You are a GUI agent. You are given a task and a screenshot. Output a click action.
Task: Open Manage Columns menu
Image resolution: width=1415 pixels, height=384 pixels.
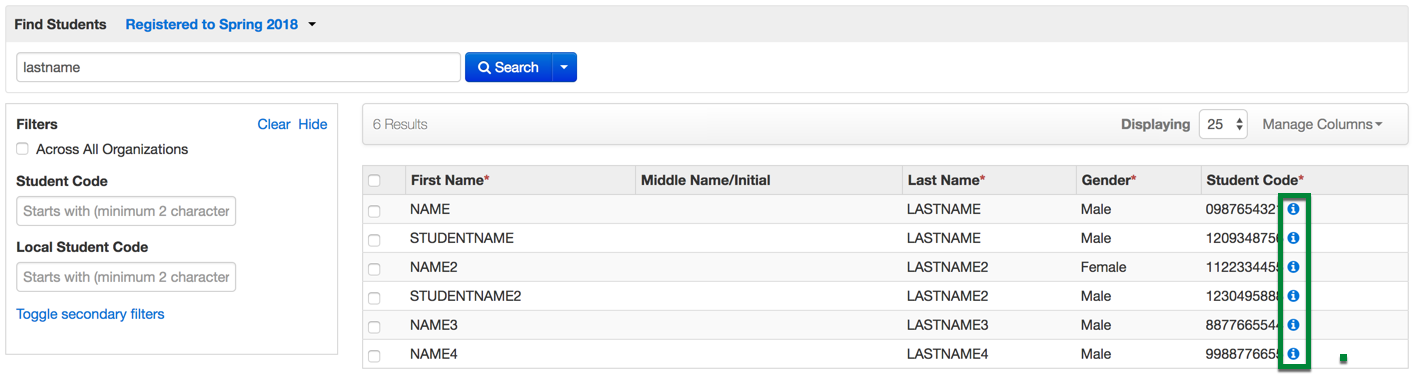pos(1322,124)
